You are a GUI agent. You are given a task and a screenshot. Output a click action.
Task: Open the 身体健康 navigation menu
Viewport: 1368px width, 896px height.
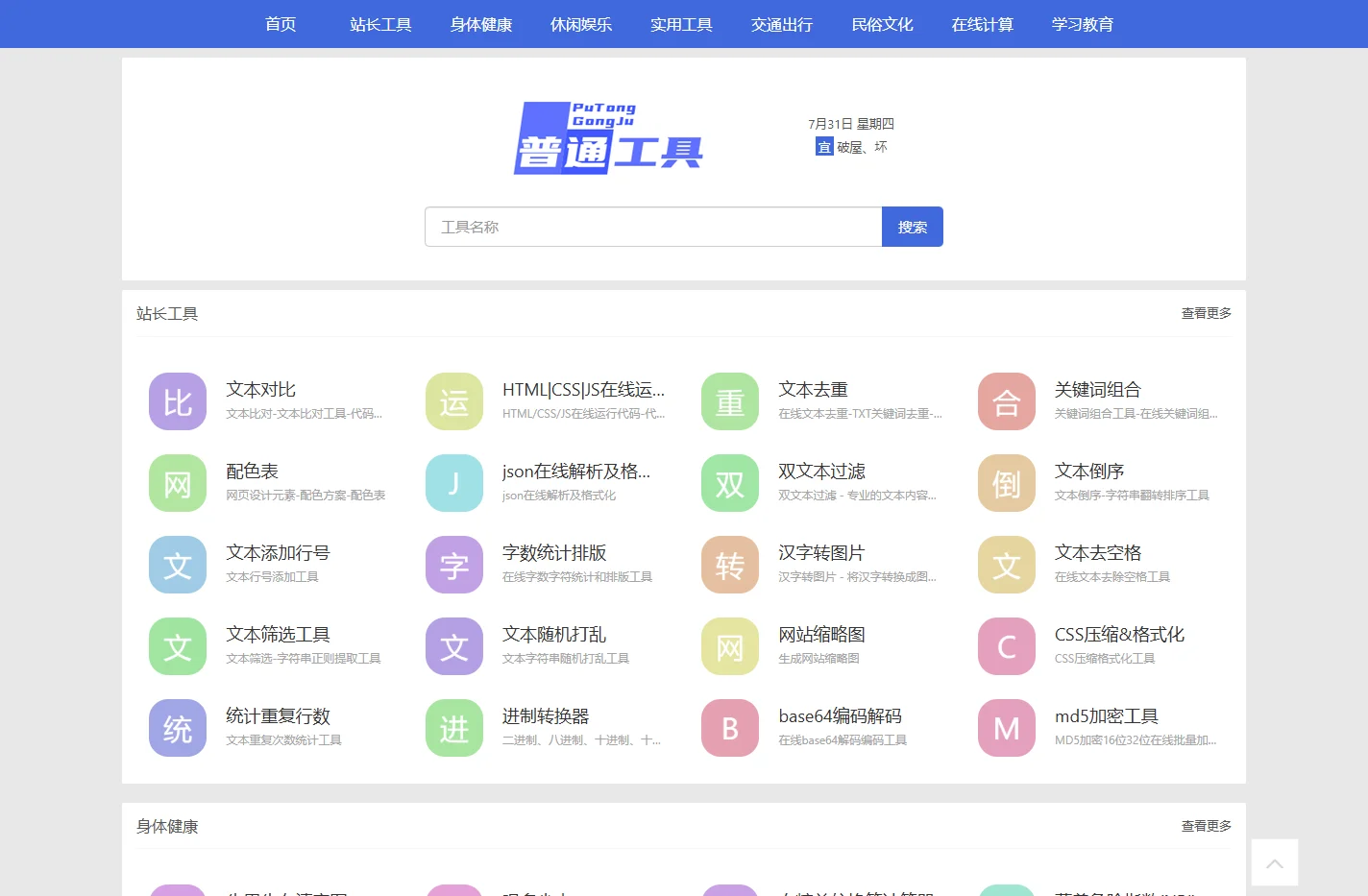click(x=481, y=24)
